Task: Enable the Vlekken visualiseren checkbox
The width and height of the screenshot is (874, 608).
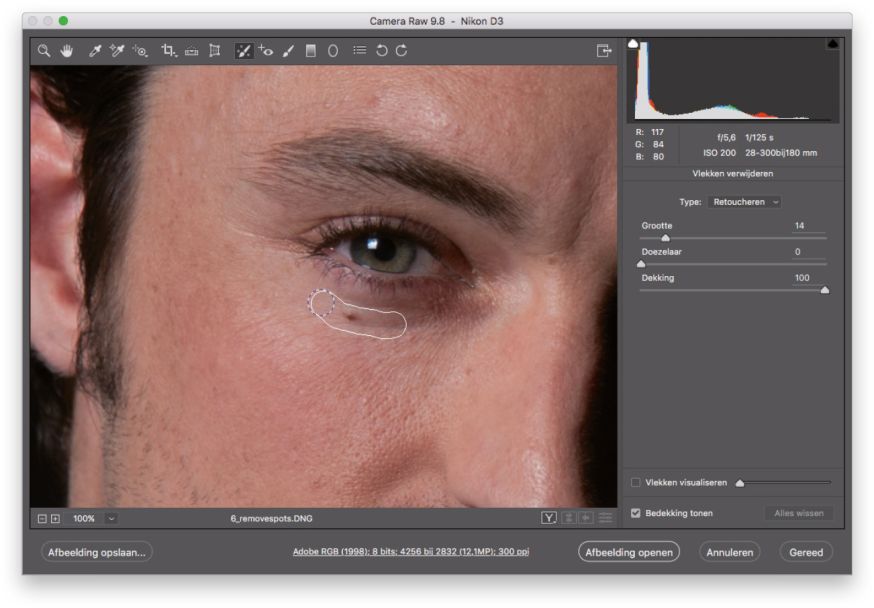Action: [x=636, y=482]
